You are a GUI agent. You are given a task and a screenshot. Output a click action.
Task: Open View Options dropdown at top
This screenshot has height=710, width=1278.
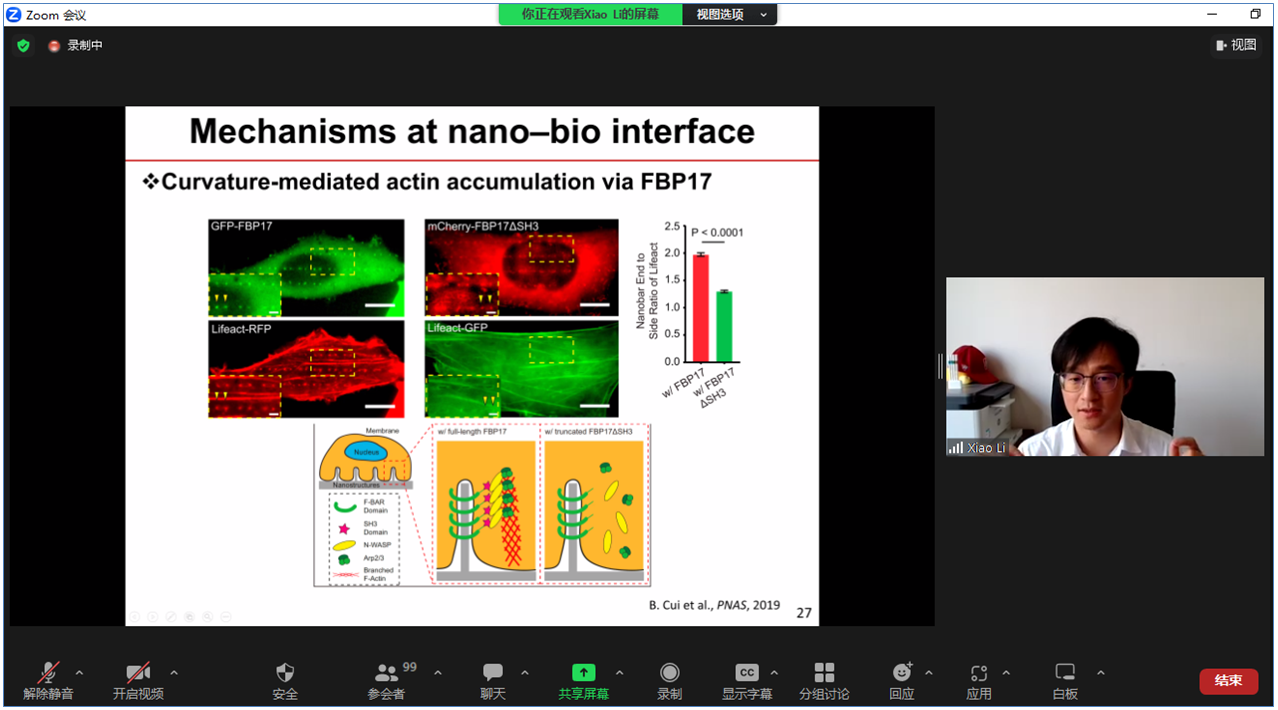click(x=732, y=15)
